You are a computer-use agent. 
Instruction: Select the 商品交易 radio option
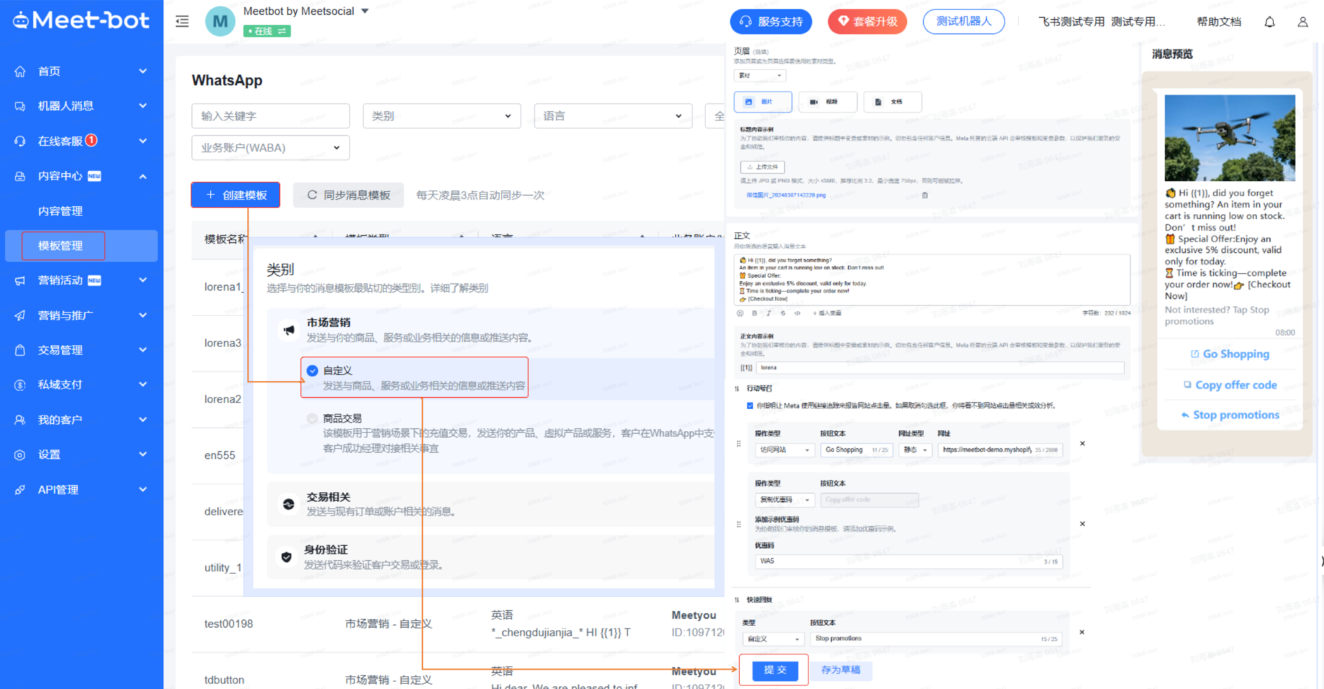(x=312, y=418)
